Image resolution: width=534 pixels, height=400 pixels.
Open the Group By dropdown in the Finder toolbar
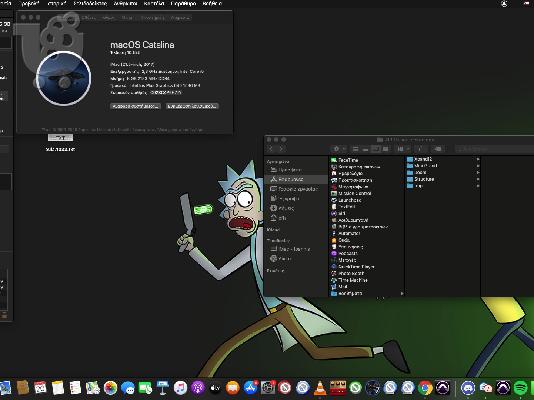click(403, 149)
